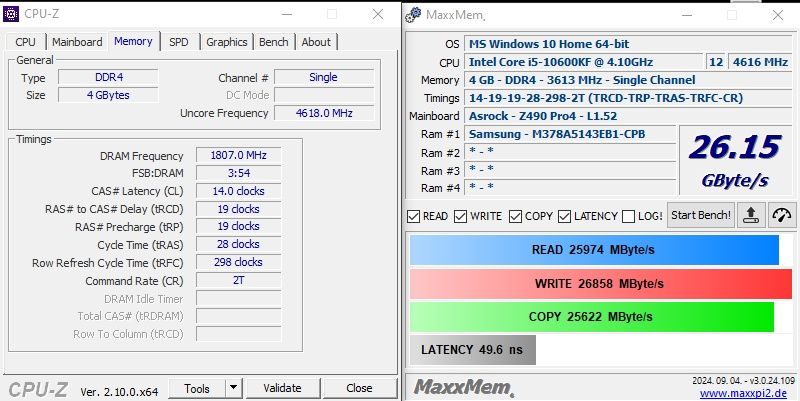This screenshot has height=401, width=800.
Task: Switch to the Bench tab
Action: [273, 42]
